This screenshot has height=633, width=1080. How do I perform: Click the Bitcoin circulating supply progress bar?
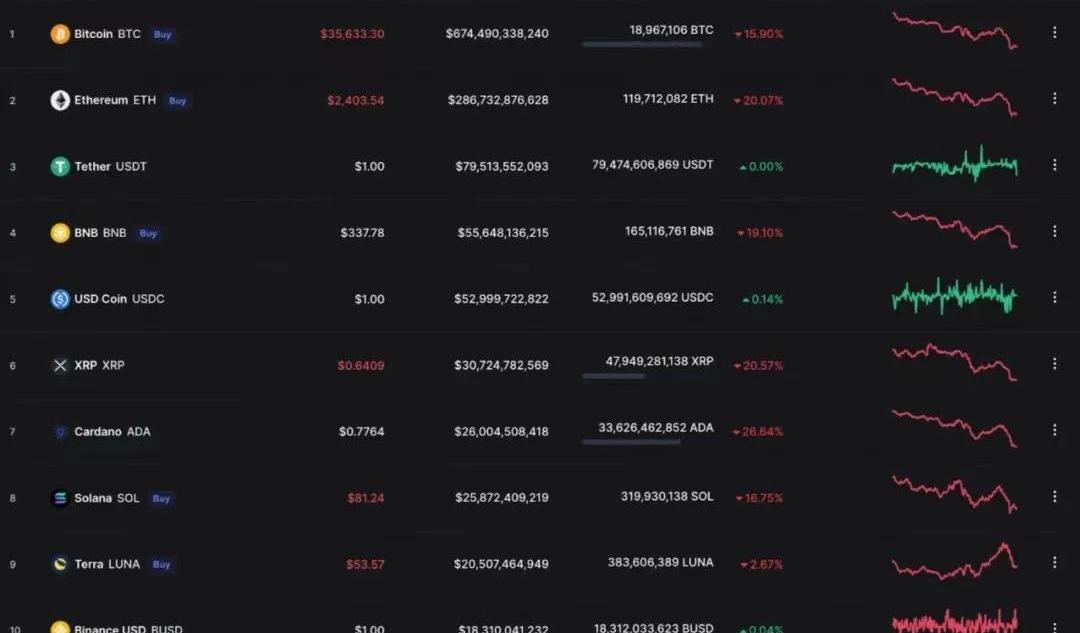[641, 44]
